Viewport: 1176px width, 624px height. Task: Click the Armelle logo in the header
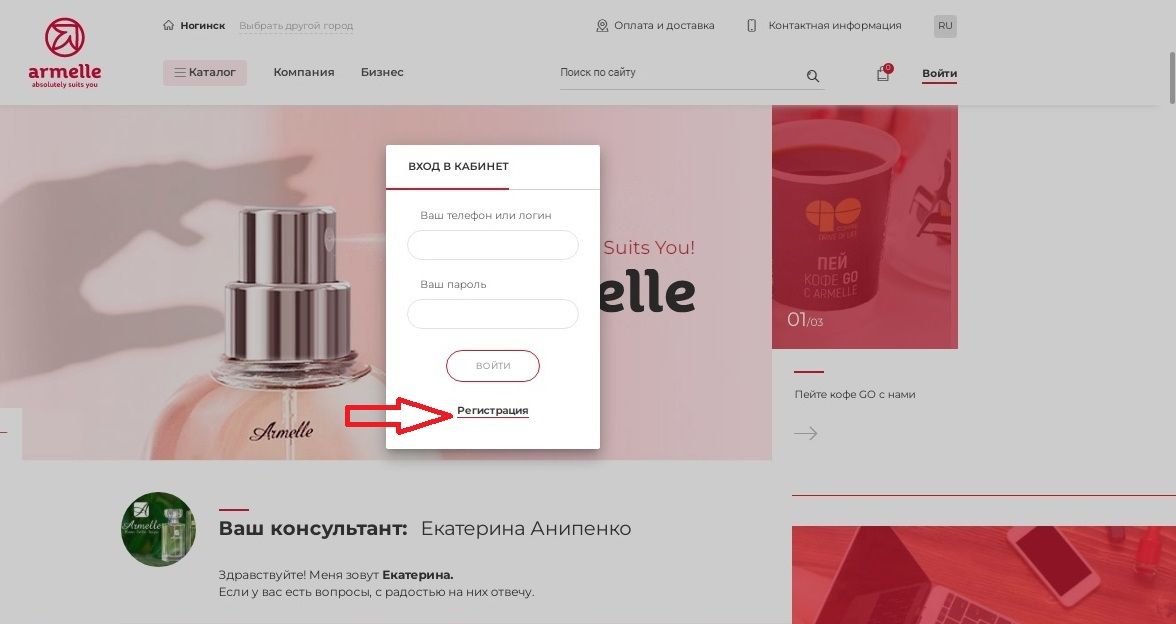pos(64,52)
